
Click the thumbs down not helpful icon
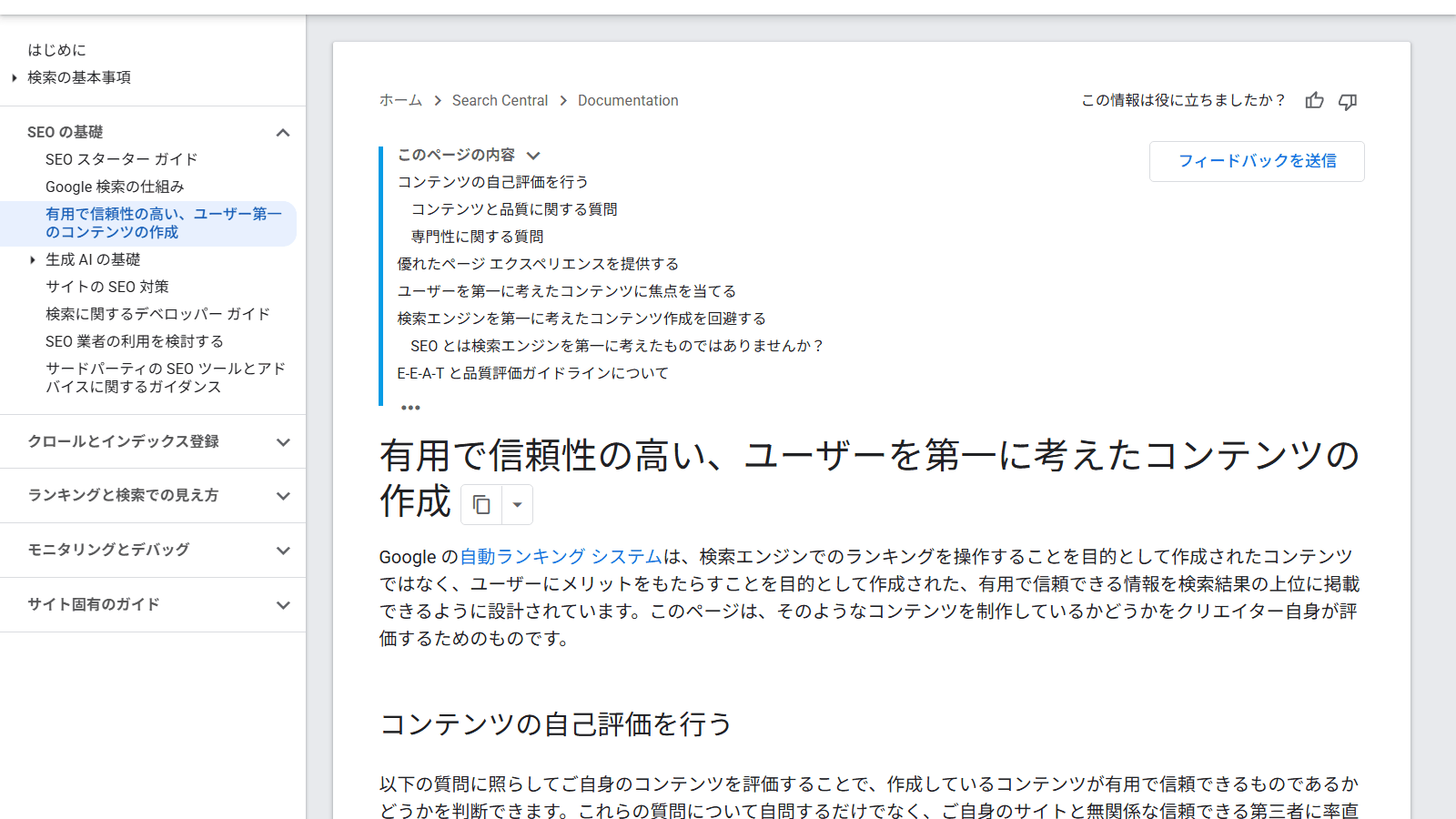1348,101
